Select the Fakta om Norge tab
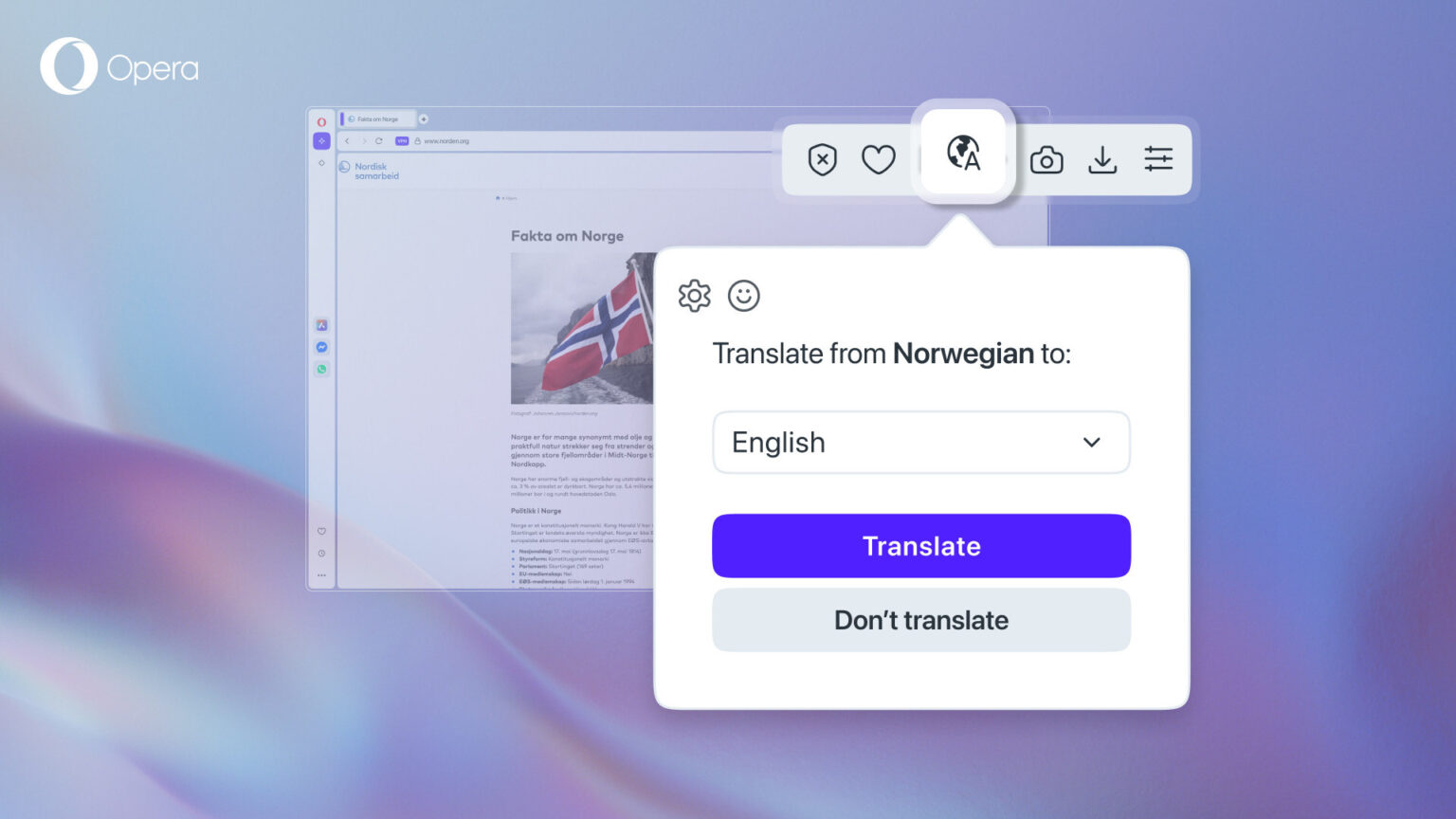 point(377,118)
